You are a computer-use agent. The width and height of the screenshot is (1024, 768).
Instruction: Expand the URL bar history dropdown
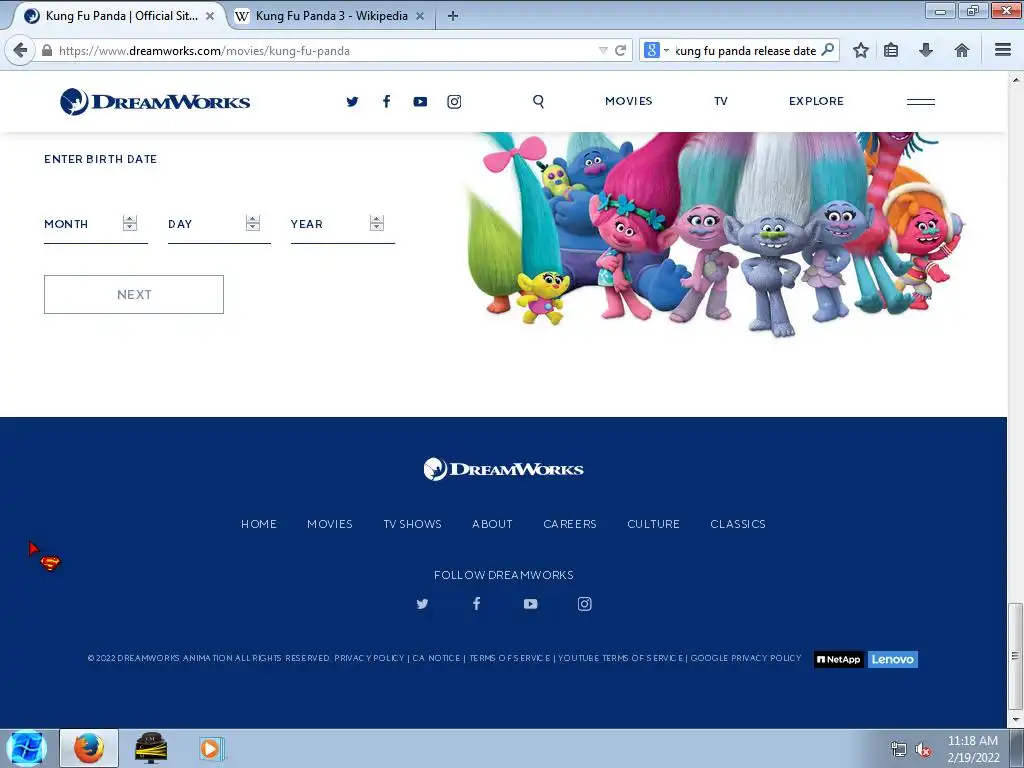[603, 50]
